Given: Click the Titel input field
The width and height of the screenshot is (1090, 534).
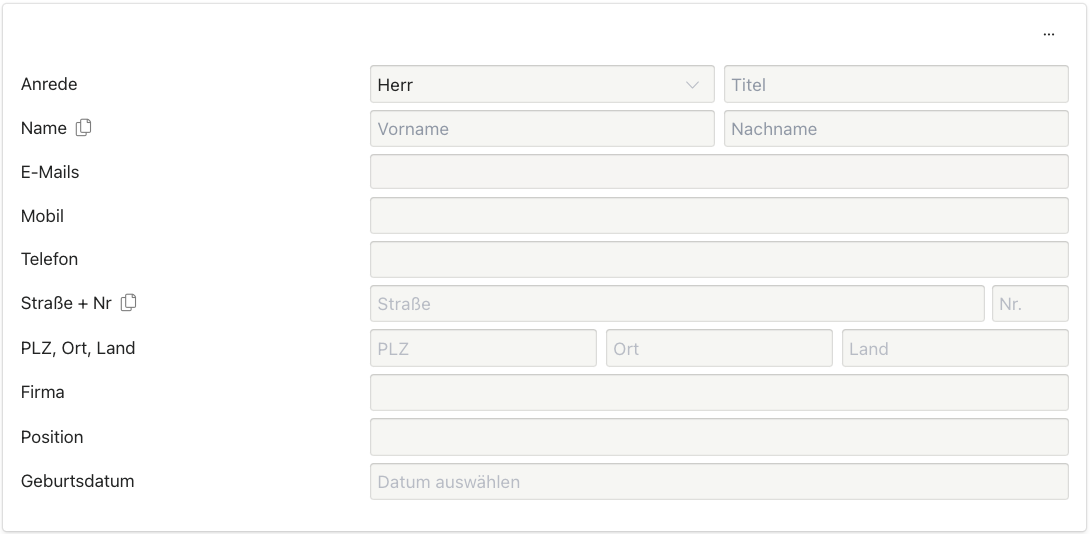Looking at the screenshot, I should [x=896, y=85].
